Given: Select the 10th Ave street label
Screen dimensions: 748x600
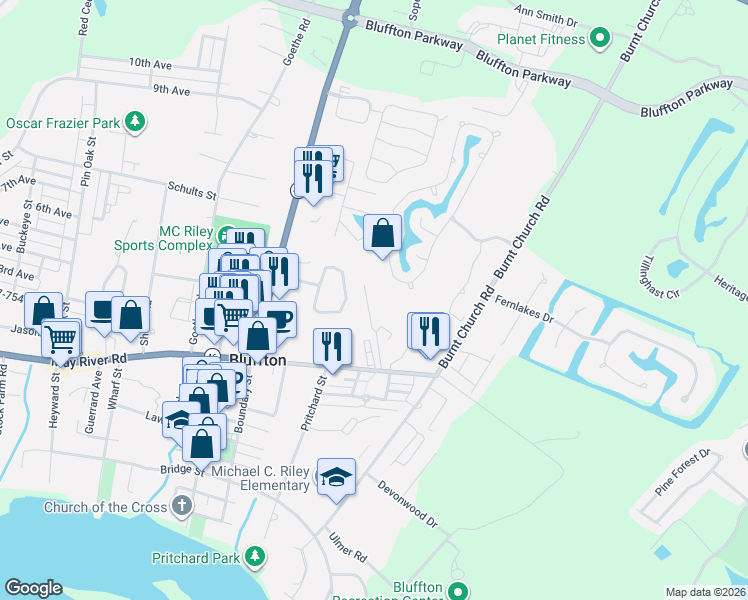Looking at the screenshot, I should pos(150,63).
